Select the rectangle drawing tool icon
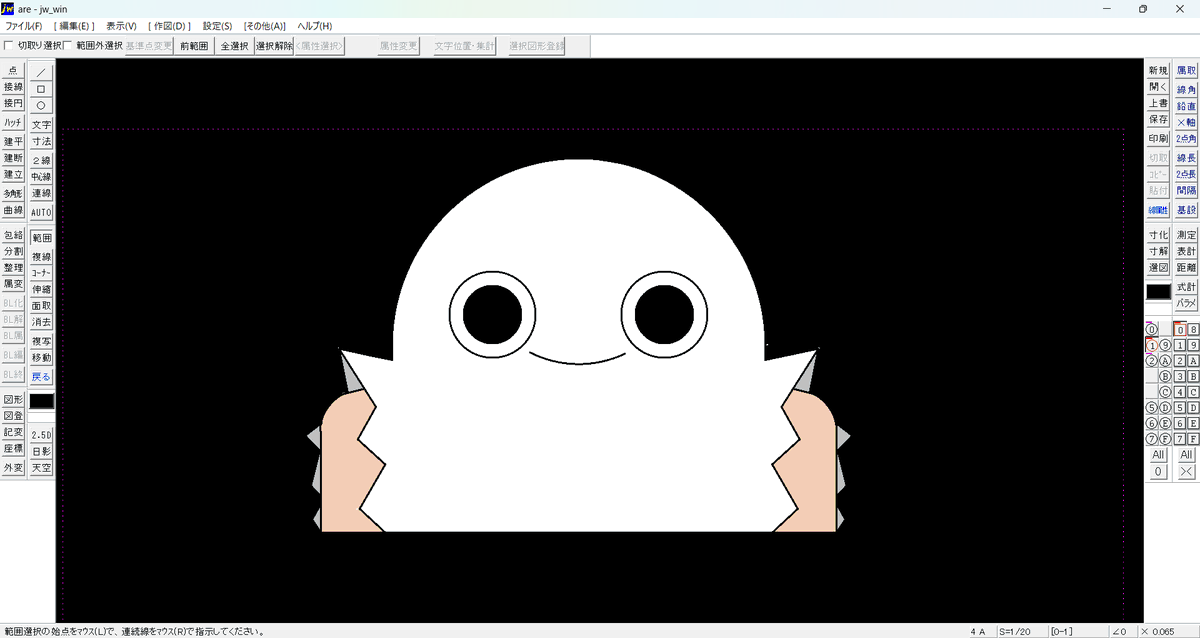This screenshot has height=638, width=1200. [41, 89]
